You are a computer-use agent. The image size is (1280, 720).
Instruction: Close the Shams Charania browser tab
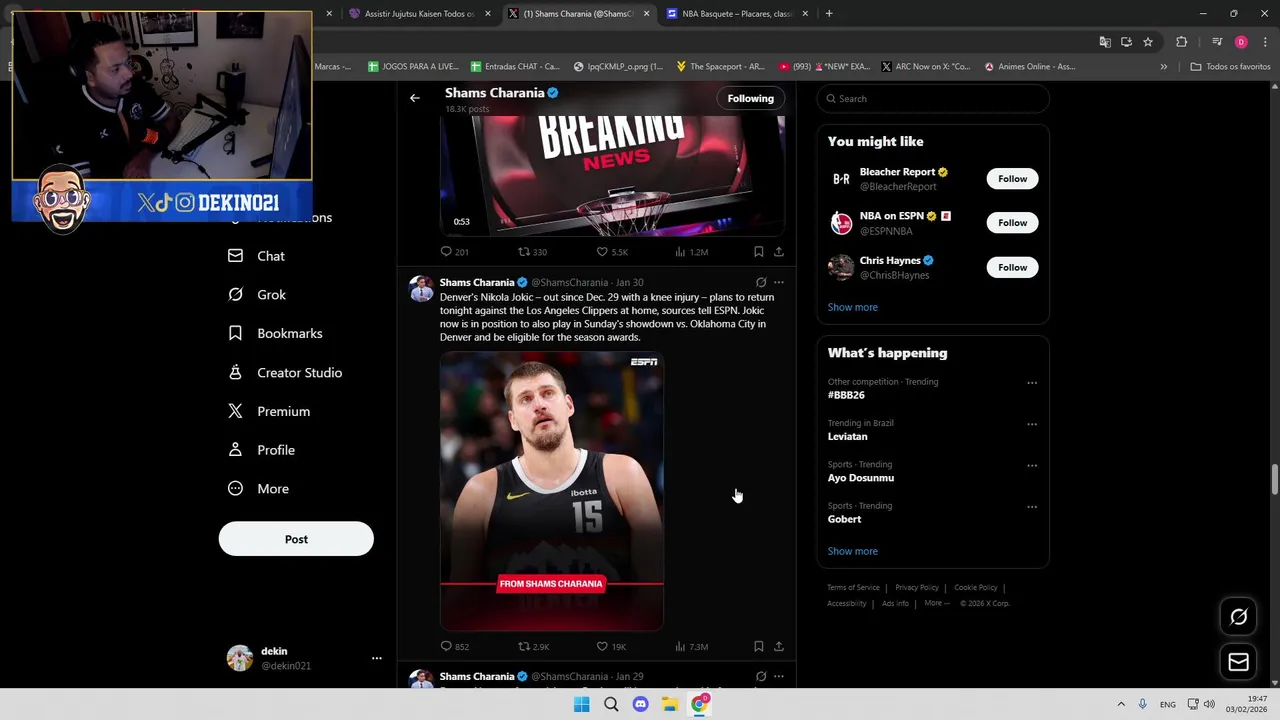pyautogui.click(x=646, y=14)
